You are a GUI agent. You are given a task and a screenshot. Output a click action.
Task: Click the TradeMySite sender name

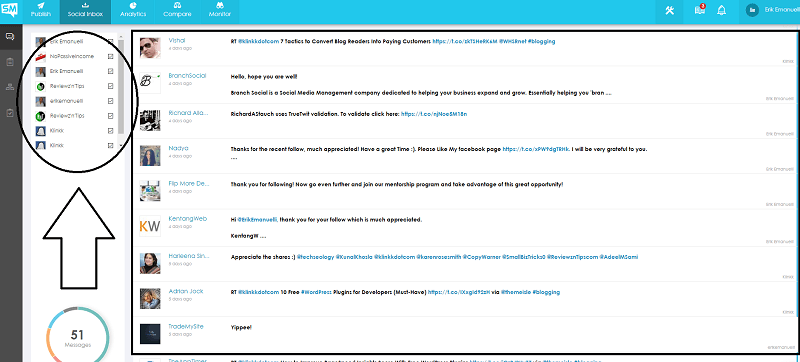click(186, 326)
